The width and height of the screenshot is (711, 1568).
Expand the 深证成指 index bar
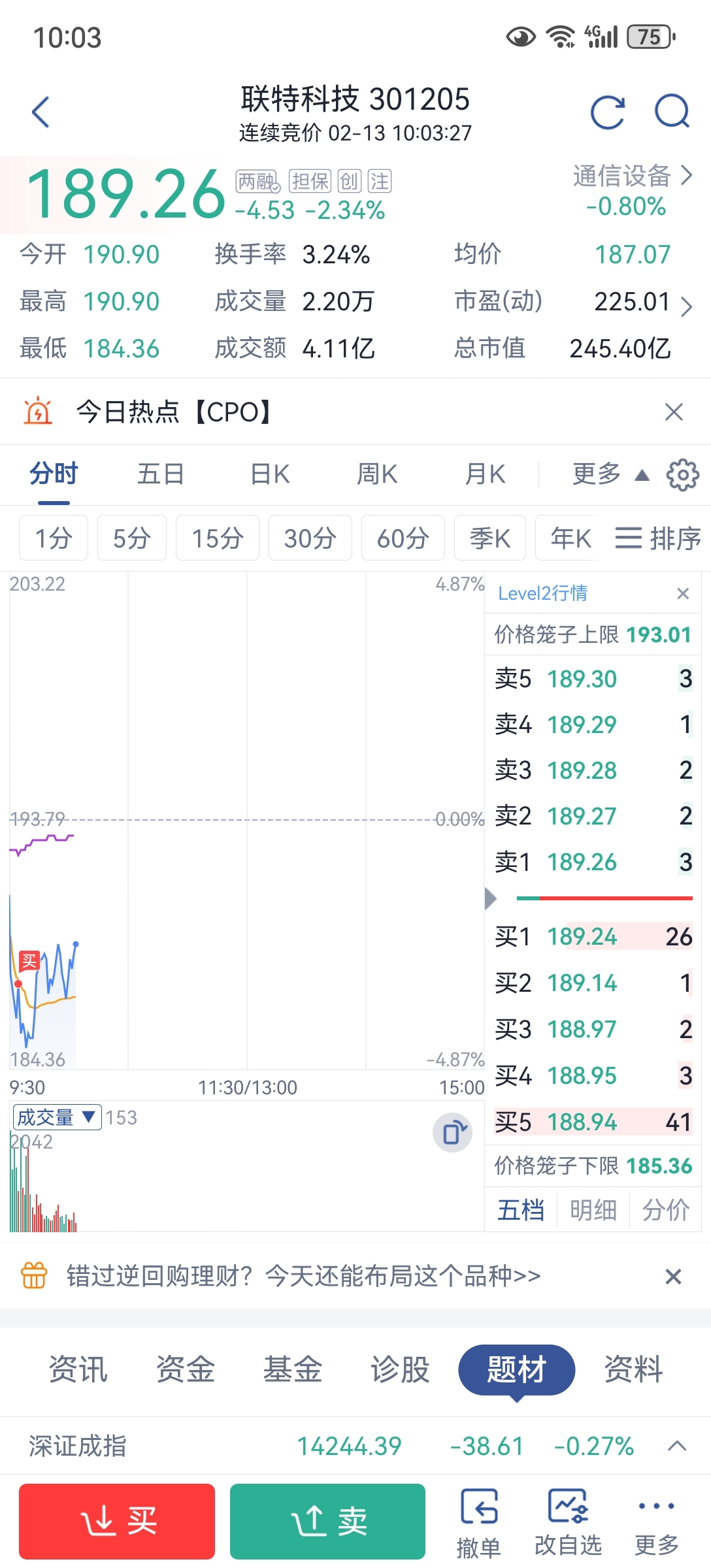click(x=677, y=1446)
